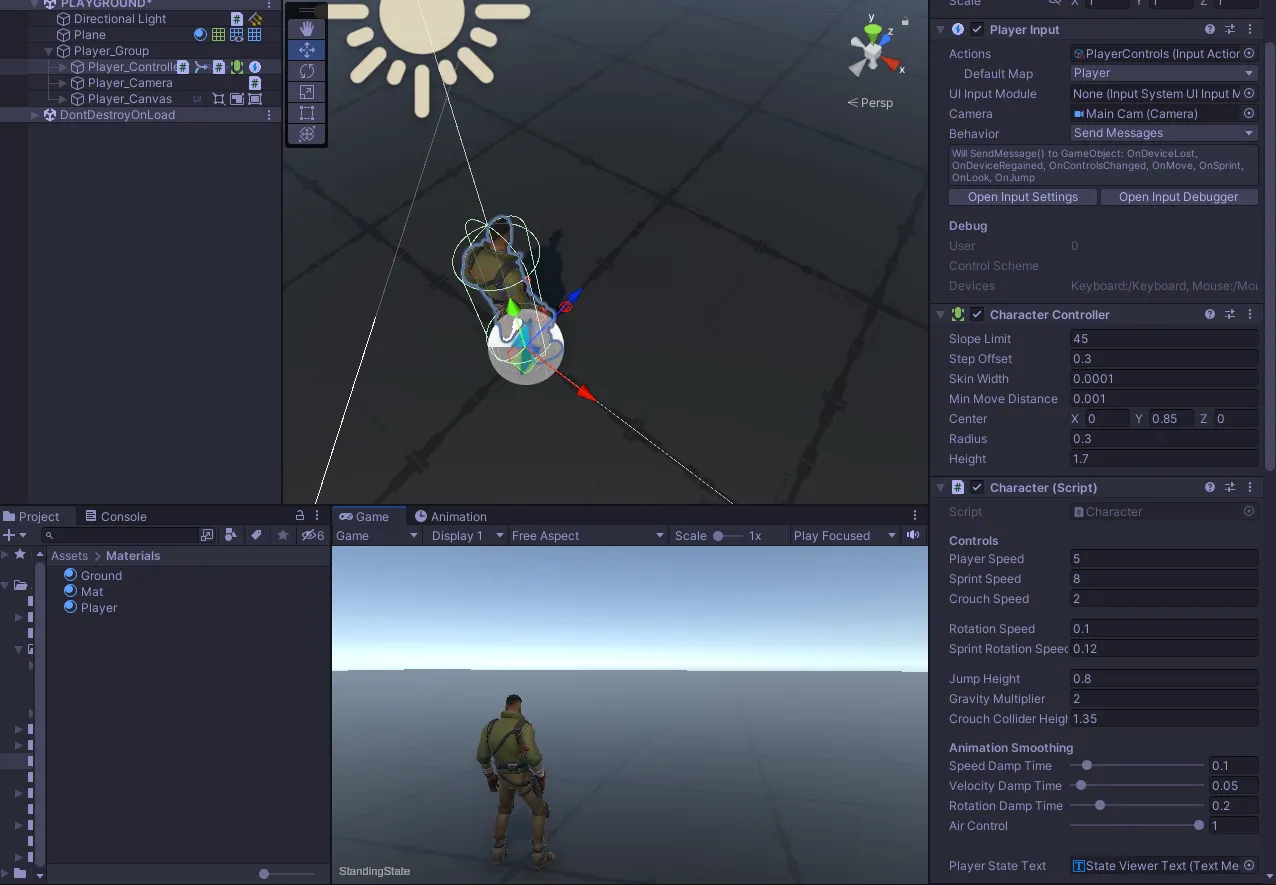The width and height of the screenshot is (1276, 885).
Task: Open the Game view mode dropdown
Action: tap(377, 535)
